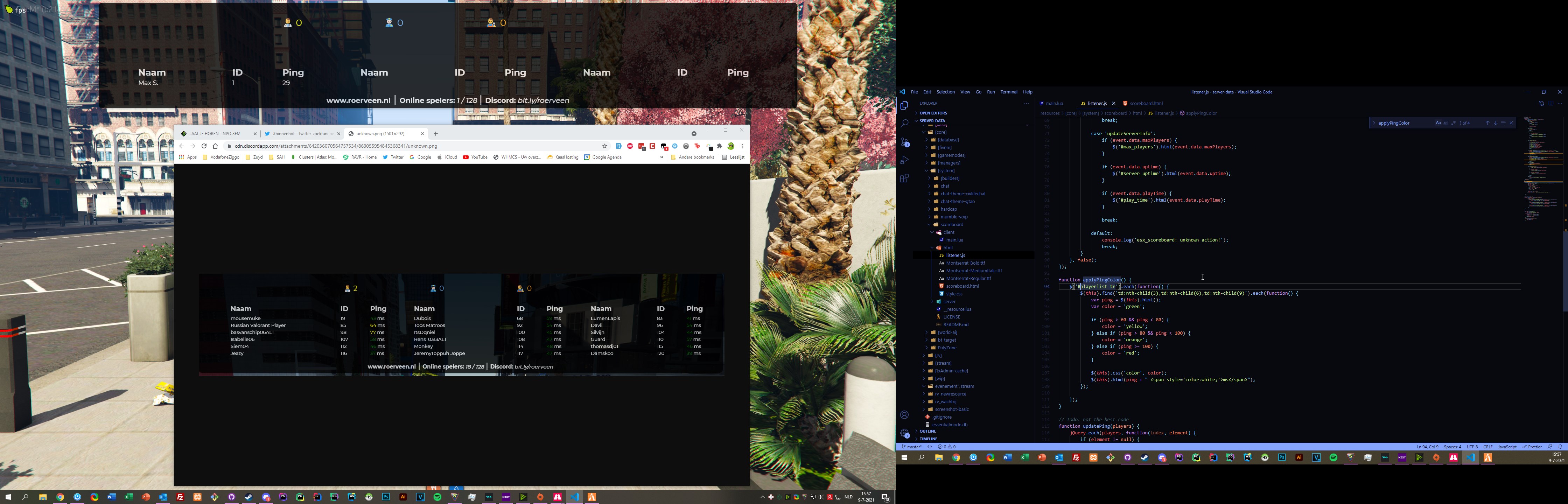Collapse the scoreboard folder
The width and height of the screenshot is (1568, 504).
tap(951, 225)
